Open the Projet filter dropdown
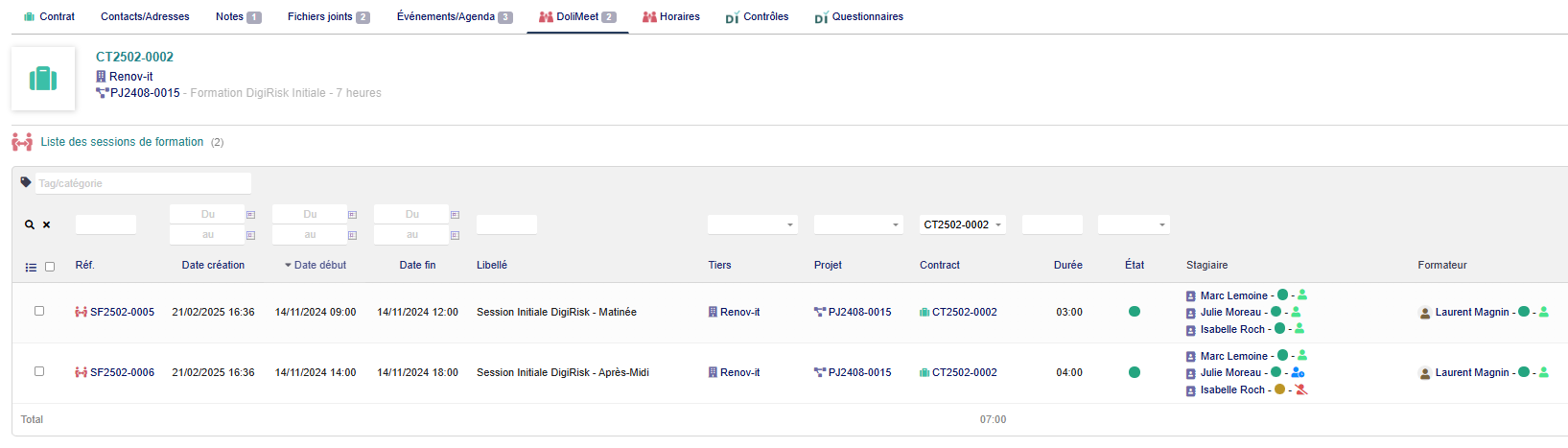The width and height of the screenshot is (1568, 448). click(858, 224)
